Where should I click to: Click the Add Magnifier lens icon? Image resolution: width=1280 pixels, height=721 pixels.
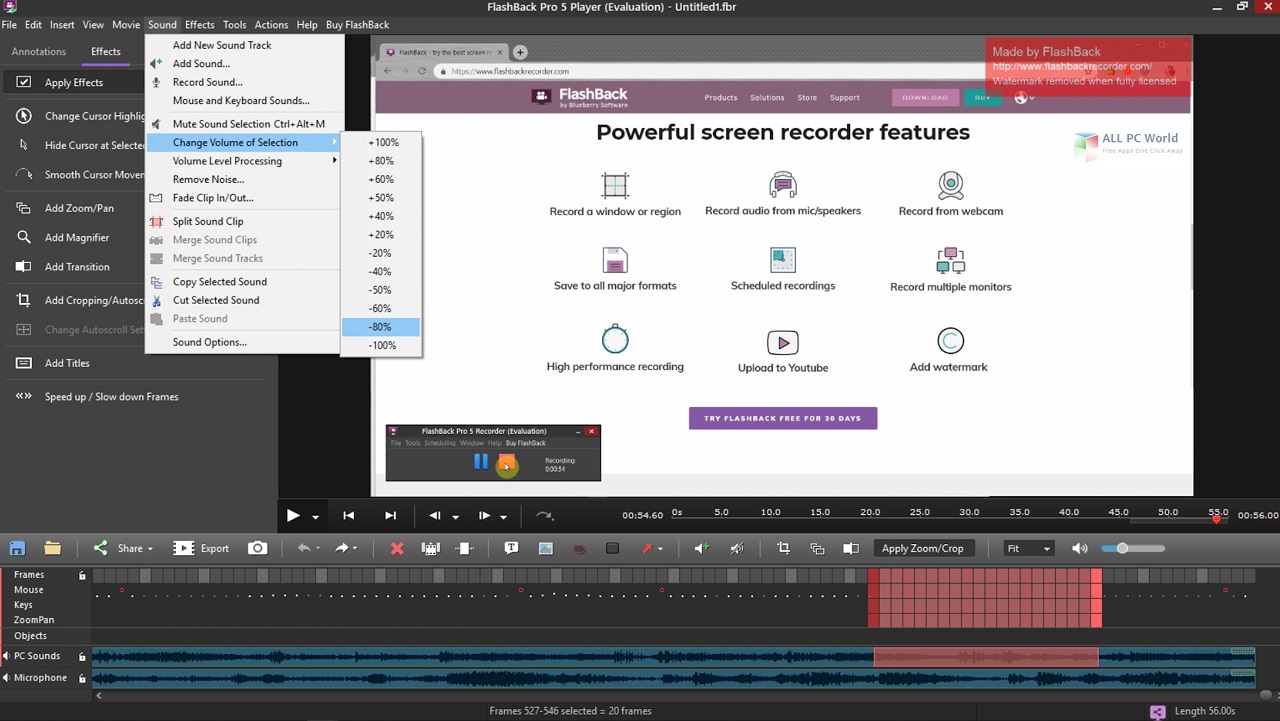[24, 237]
